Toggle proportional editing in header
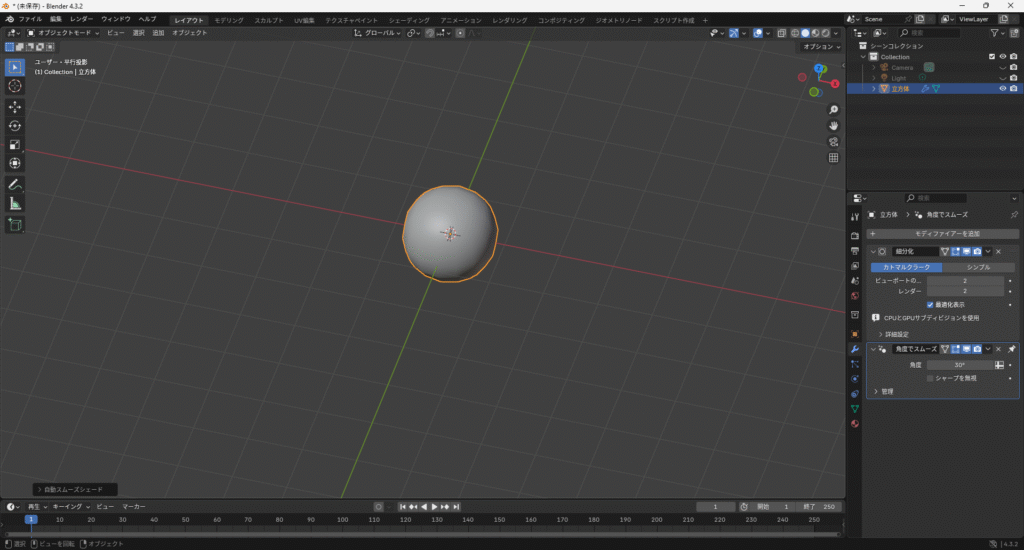Screen dimensions: 1024x550 pyautogui.click(x=460, y=33)
